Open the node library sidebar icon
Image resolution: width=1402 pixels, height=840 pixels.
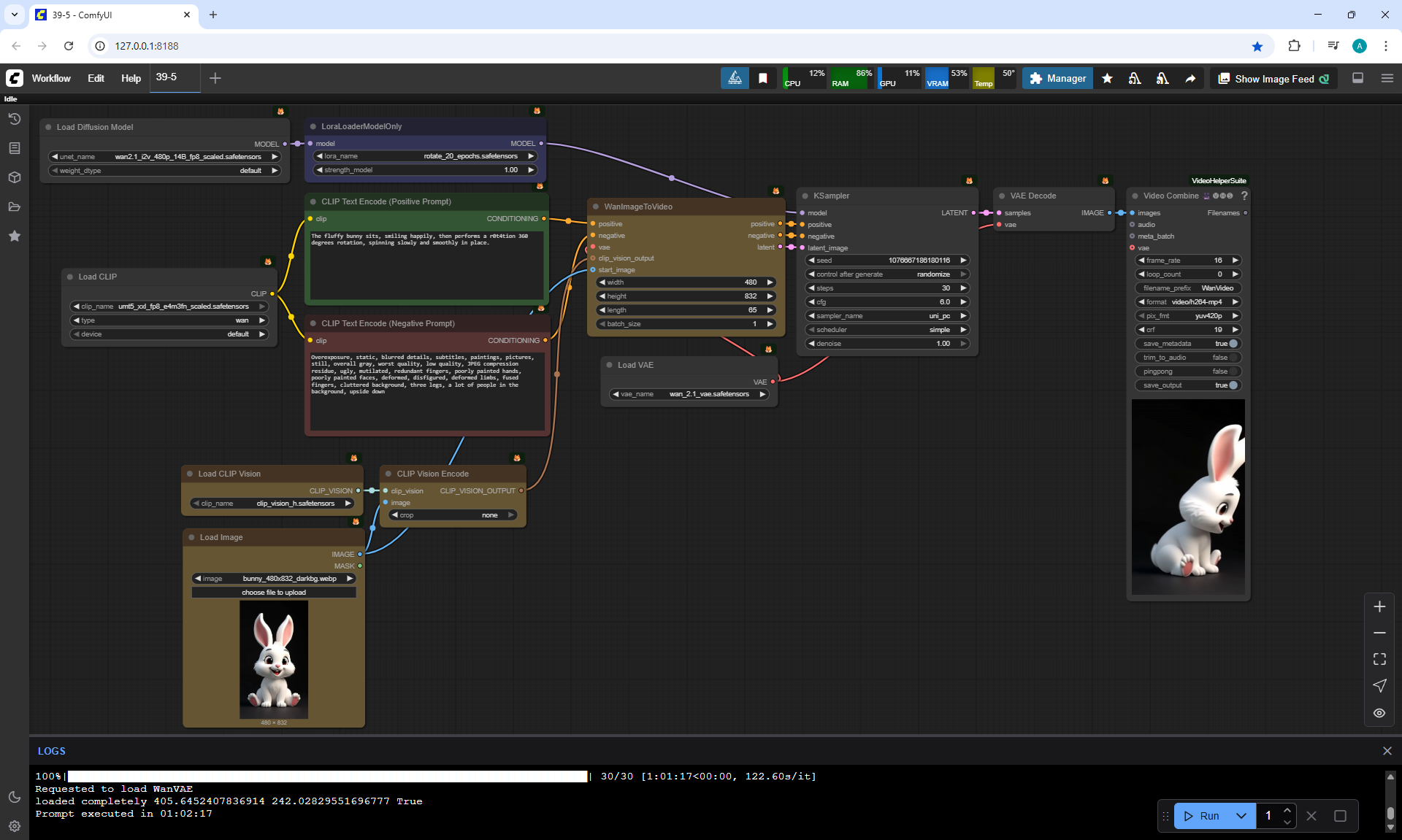coord(15,148)
